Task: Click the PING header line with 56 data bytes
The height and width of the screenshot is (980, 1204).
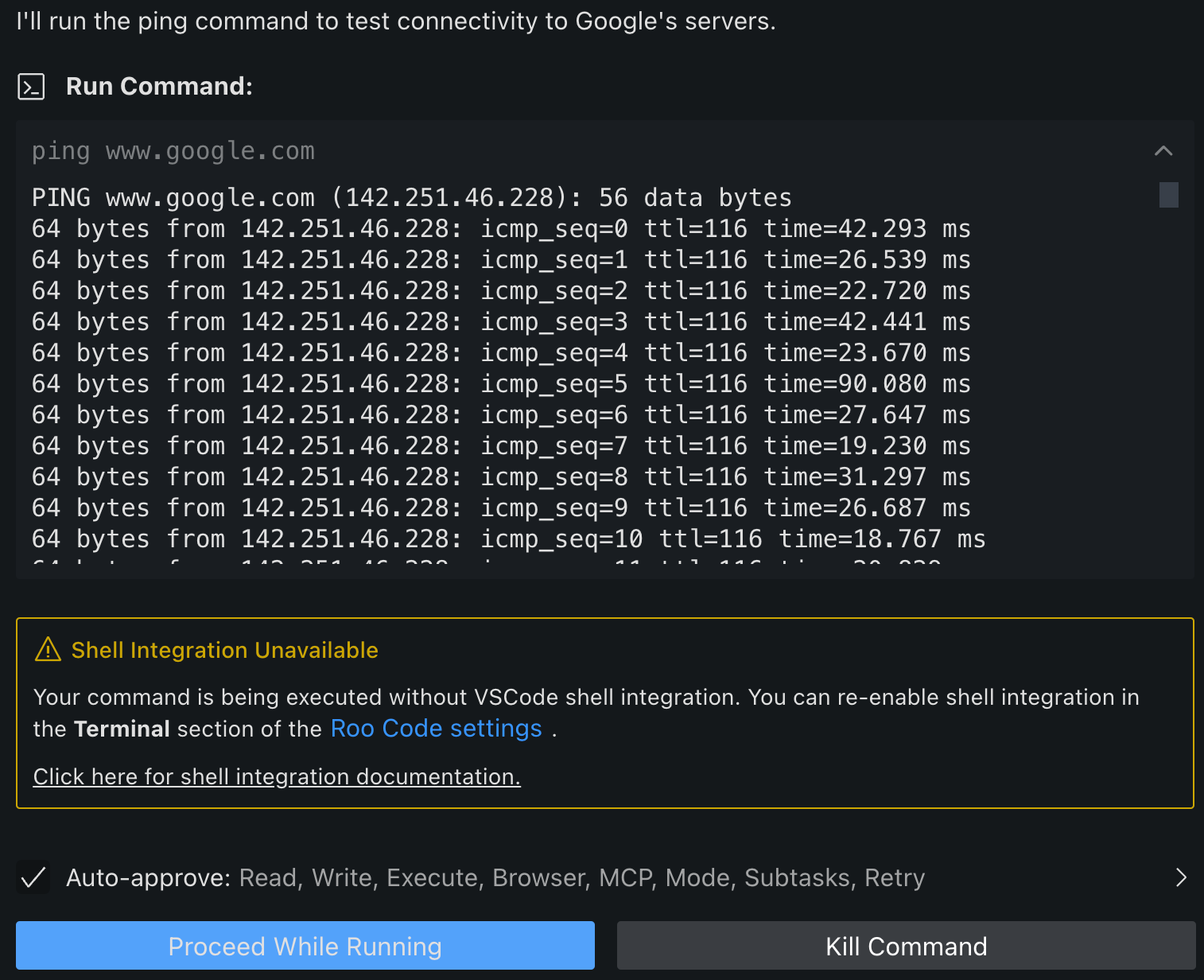Action: click(x=411, y=198)
